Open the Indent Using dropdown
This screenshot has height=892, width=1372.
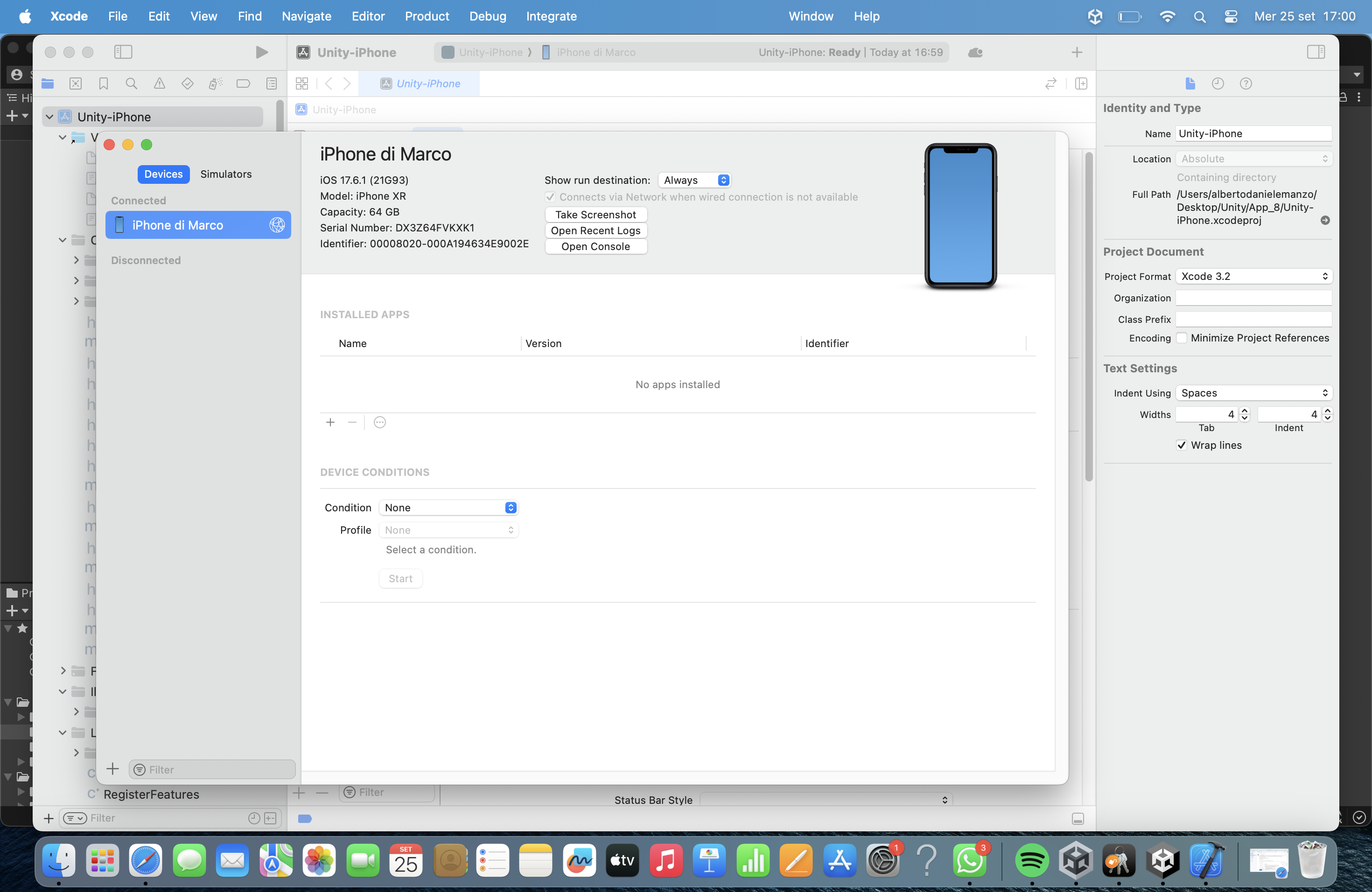tap(1254, 393)
